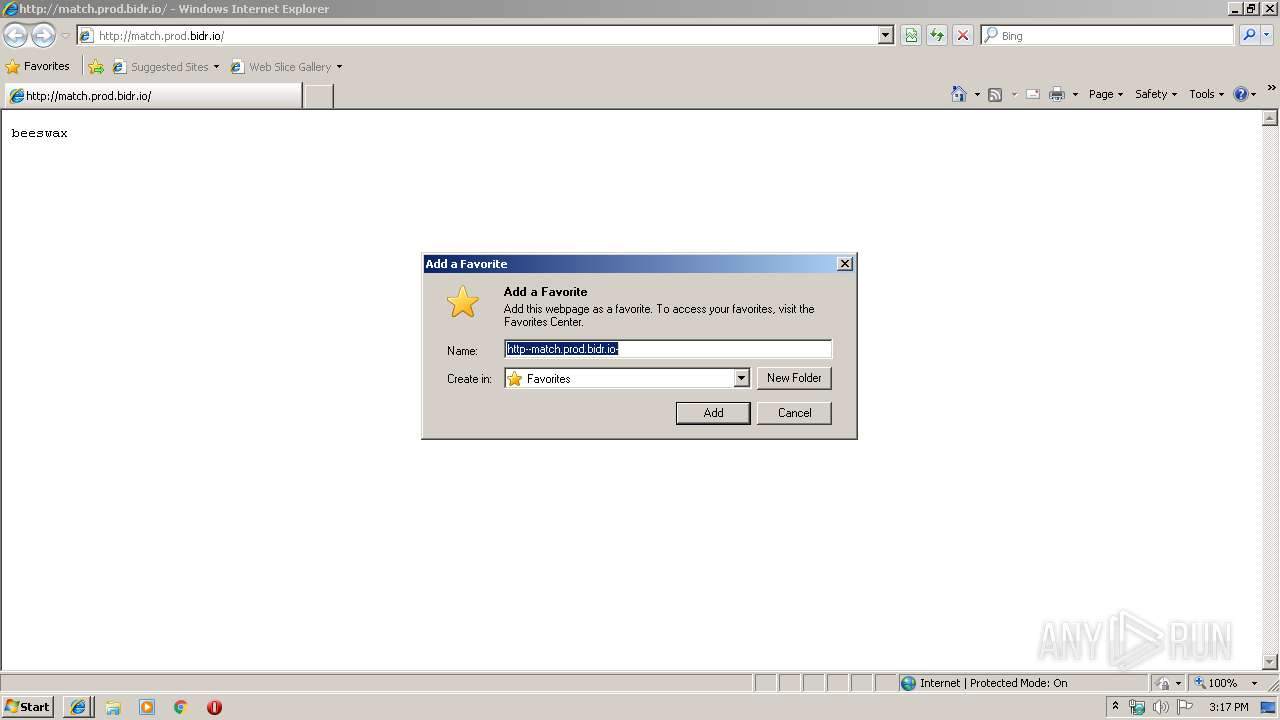The width and height of the screenshot is (1280, 720).
Task: Click the Print toolbar icon
Action: [x=1057, y=94]
